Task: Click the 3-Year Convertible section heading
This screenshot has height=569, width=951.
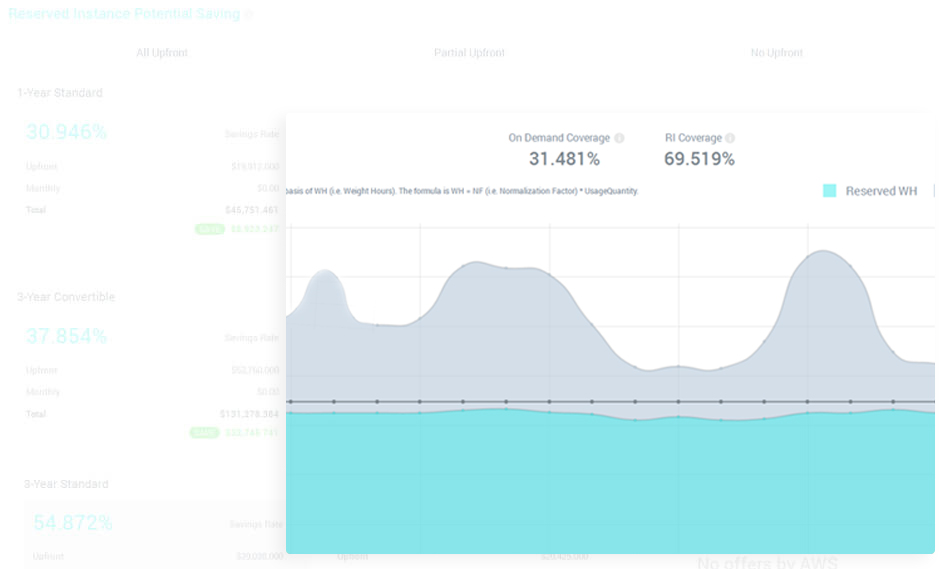Action: [66, 297]
